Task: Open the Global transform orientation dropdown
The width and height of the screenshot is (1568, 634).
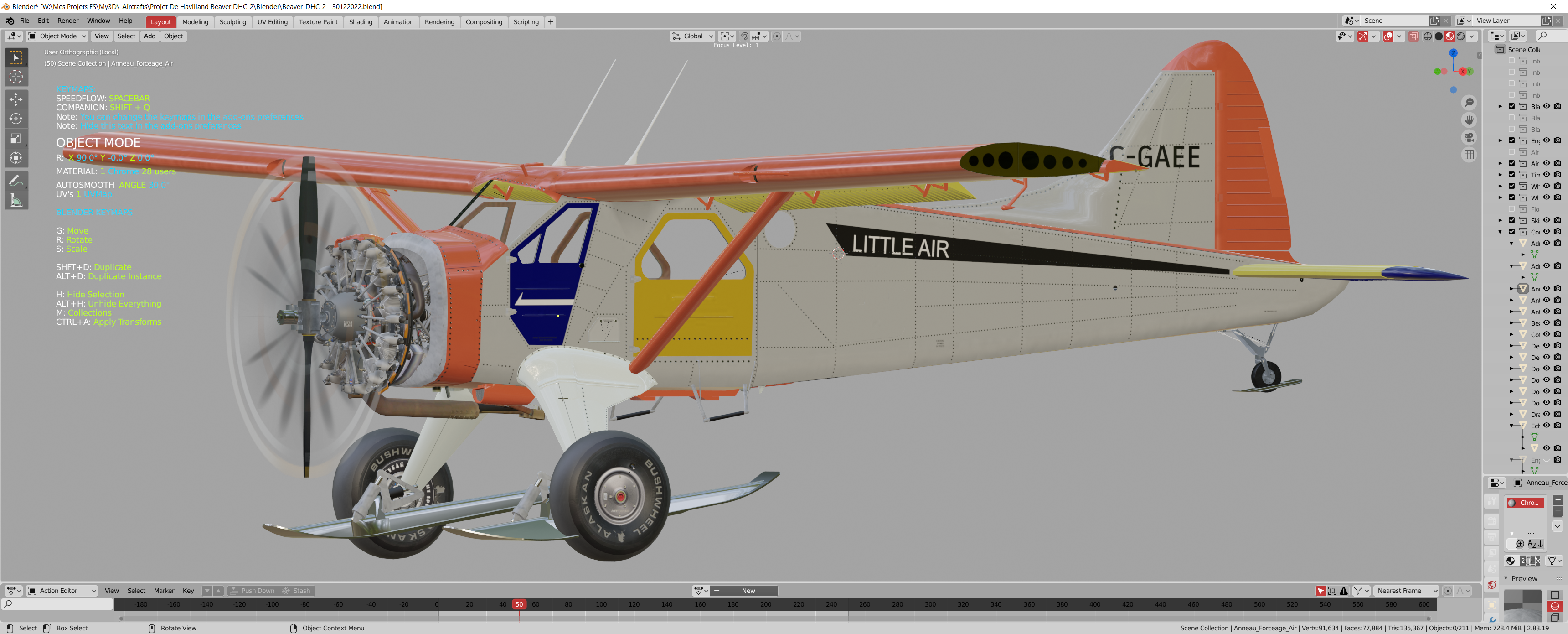Action: click(x=693, y=36)
